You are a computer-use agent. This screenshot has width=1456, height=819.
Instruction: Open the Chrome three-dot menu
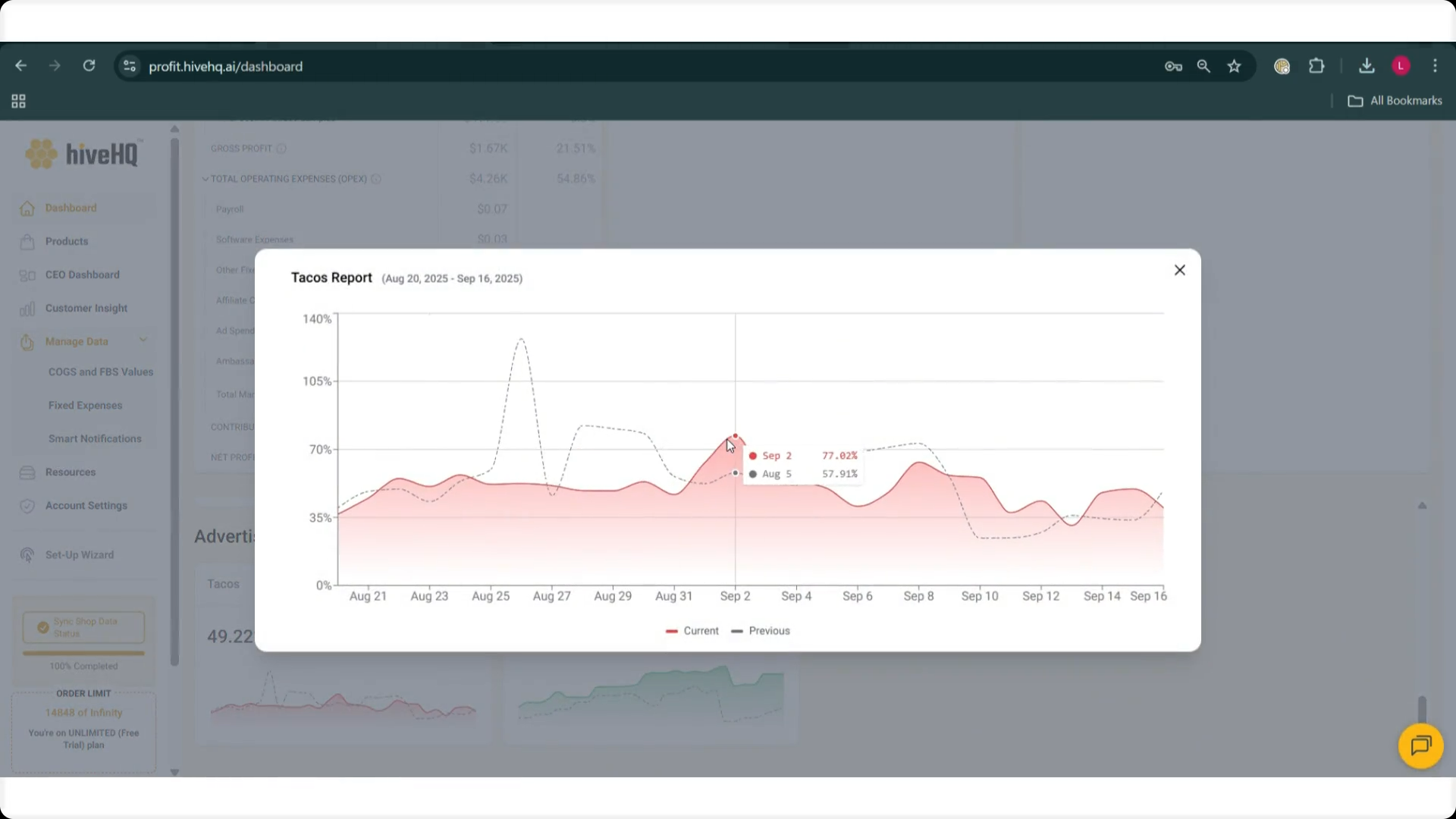click(1435, 66)
